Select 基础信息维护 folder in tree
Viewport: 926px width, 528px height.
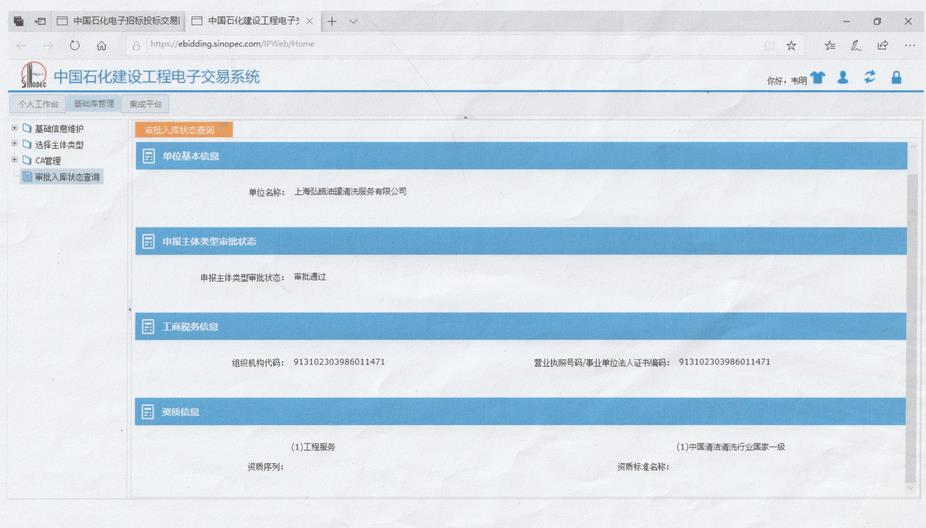[x=53, y=128]
